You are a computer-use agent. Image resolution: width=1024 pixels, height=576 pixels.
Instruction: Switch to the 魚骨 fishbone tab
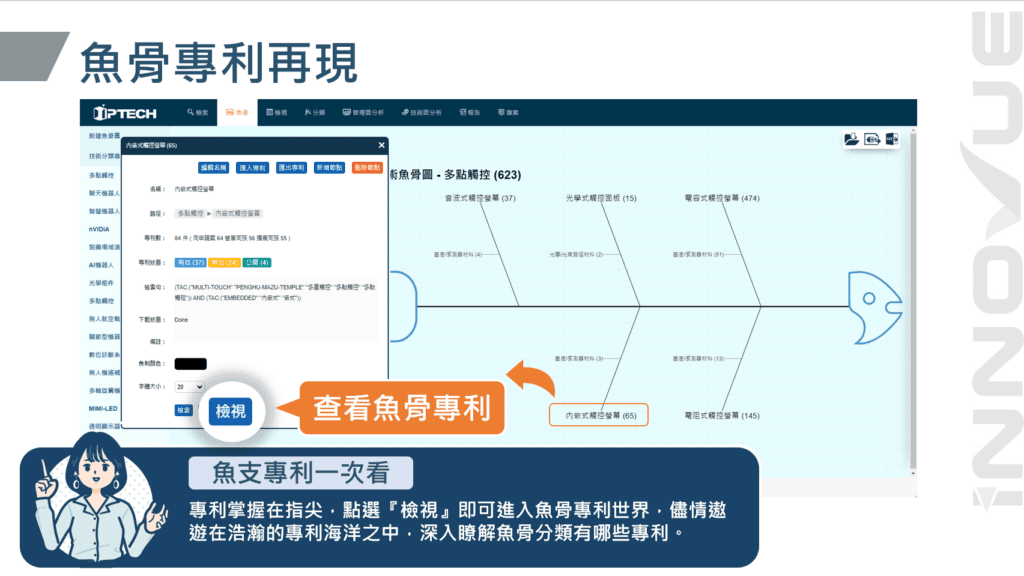pyautogui.click(x=237, y=113)
